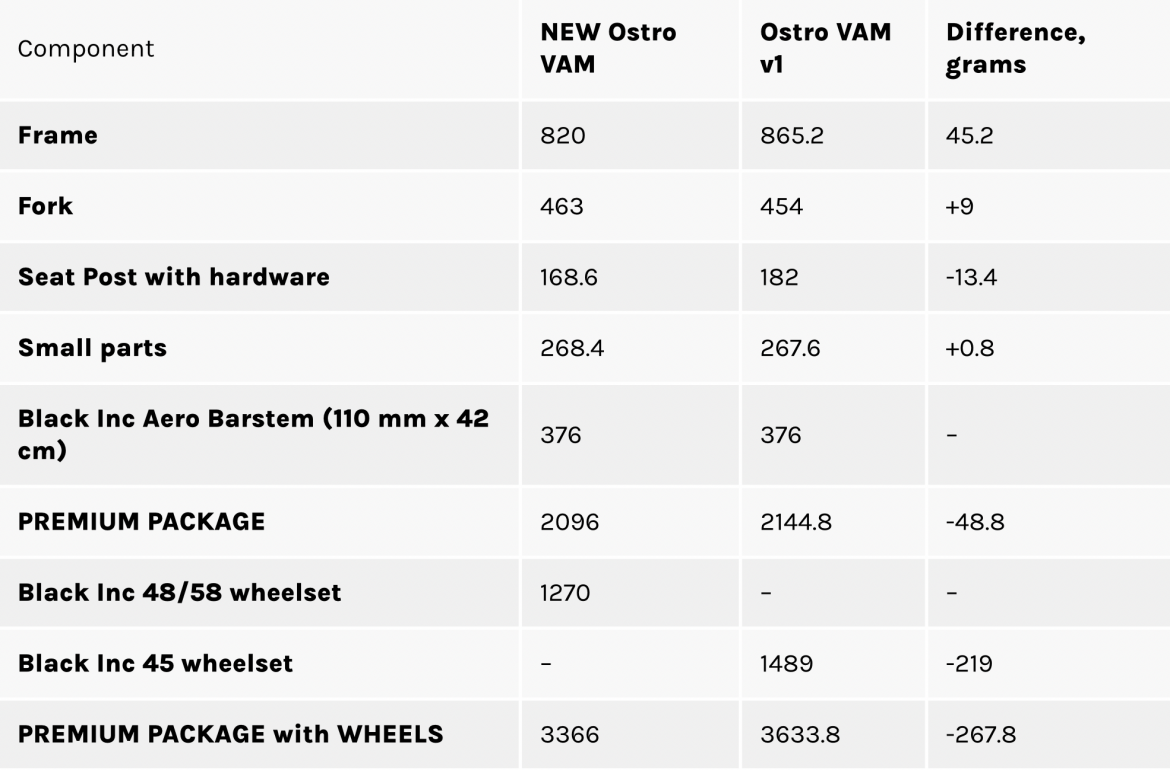Select the Difference, grams header

coord(1016,48)
